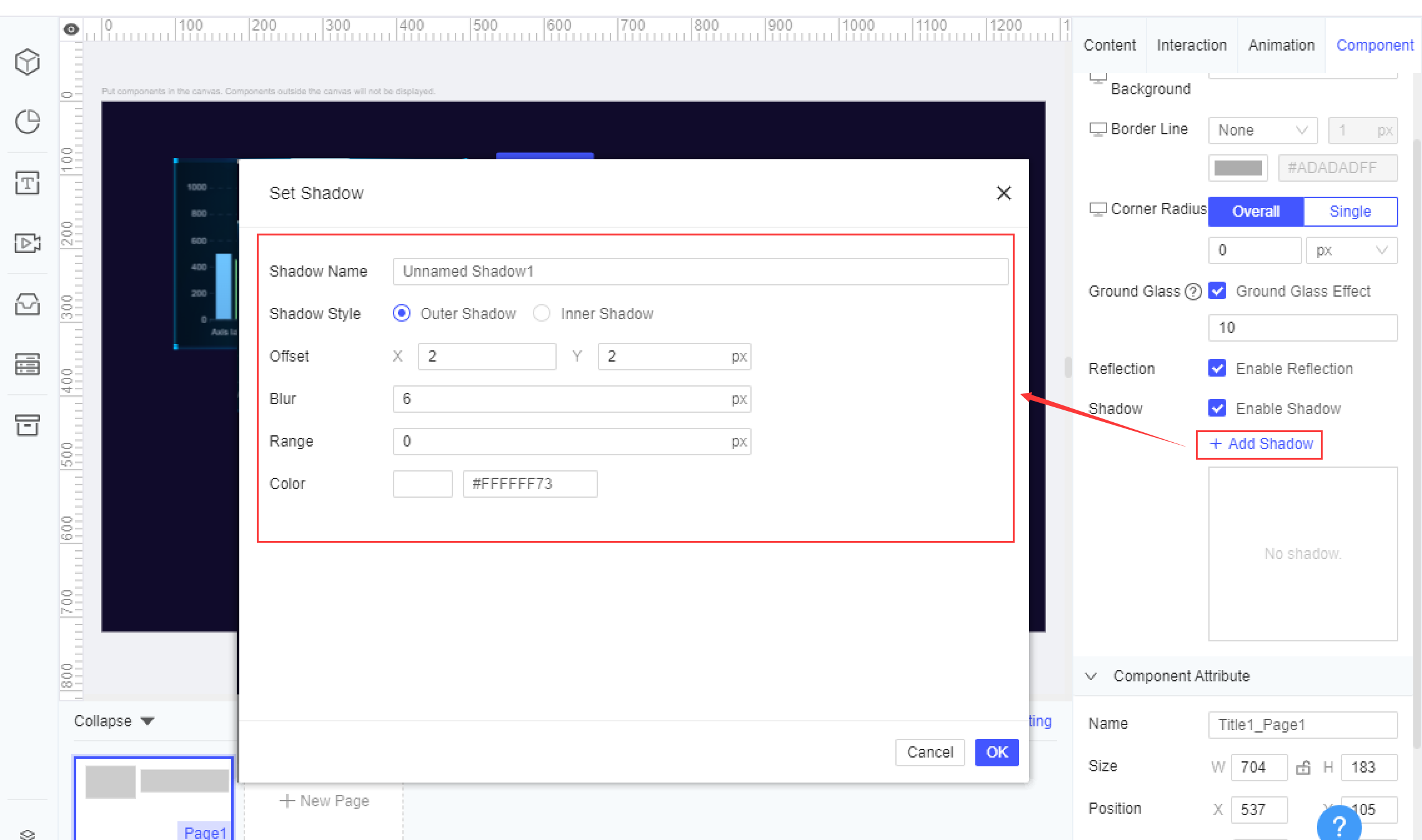Screen dimensions: 1422x840
Task: Open the pie chart component icon
Action: click(x=27, y=121)
